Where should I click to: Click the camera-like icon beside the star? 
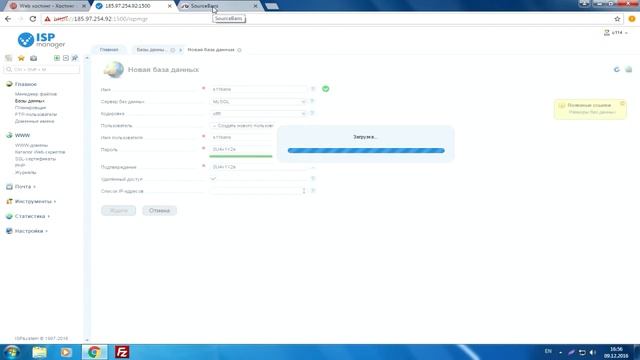tap(33, 58)
